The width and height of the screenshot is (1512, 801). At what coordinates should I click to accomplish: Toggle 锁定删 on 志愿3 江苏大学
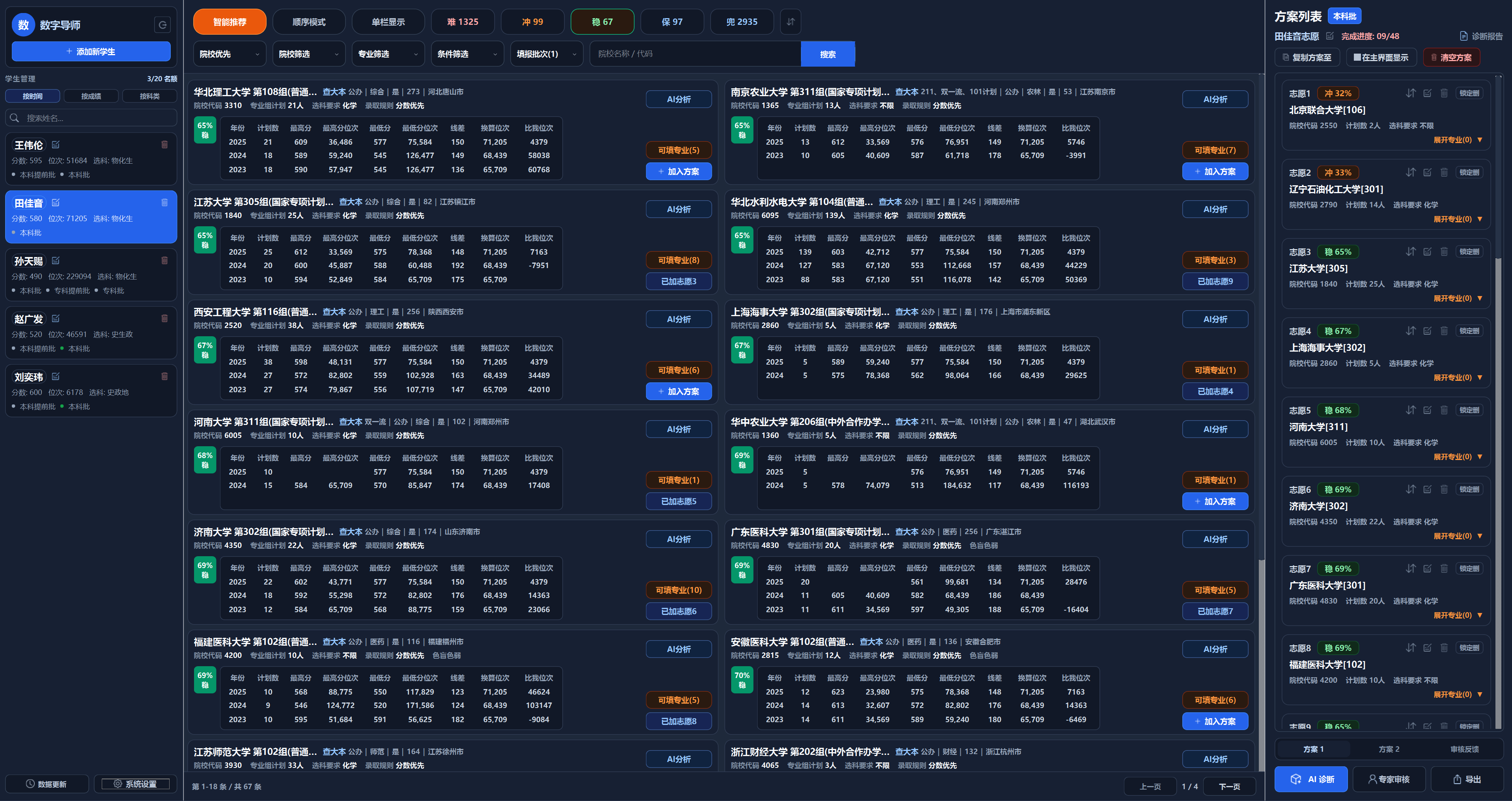click(1469, 251)
